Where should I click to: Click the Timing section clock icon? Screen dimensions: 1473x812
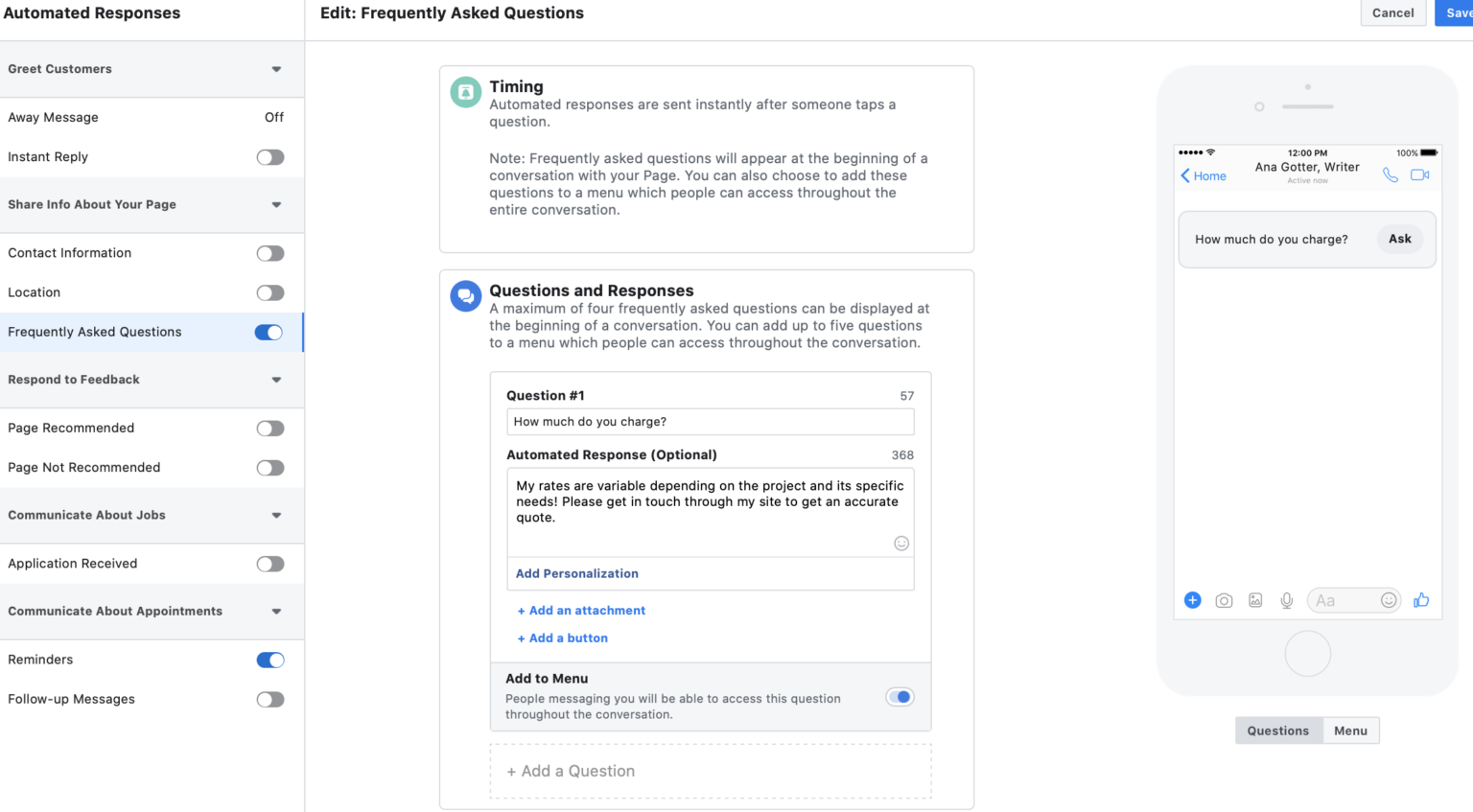[x=466, y=92]
